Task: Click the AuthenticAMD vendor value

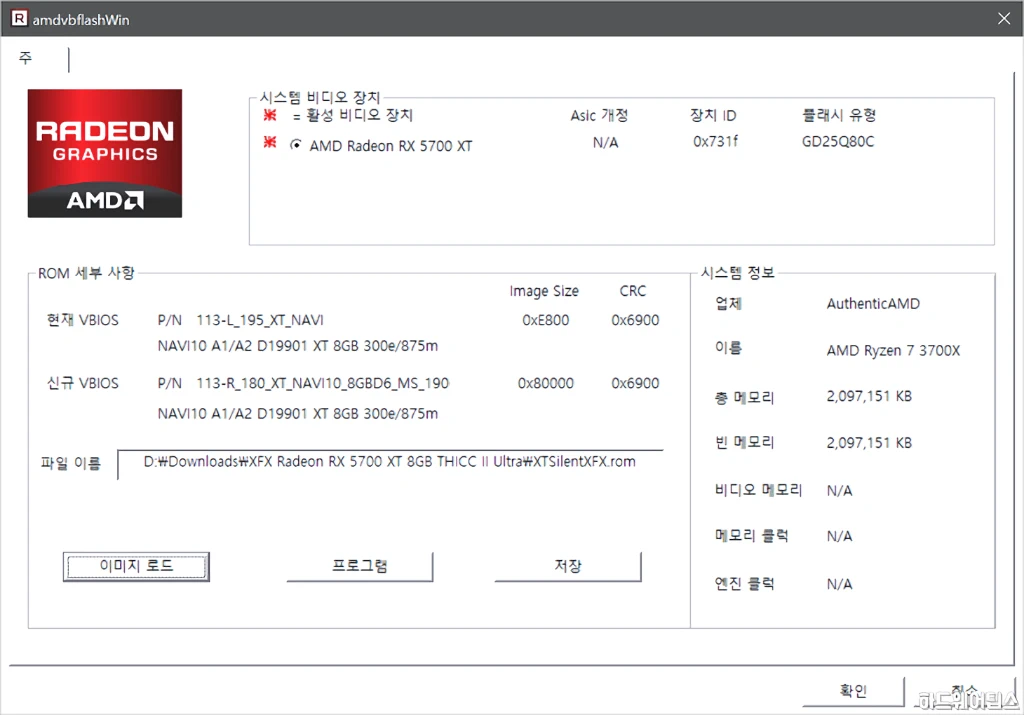Action: (873, 304)
